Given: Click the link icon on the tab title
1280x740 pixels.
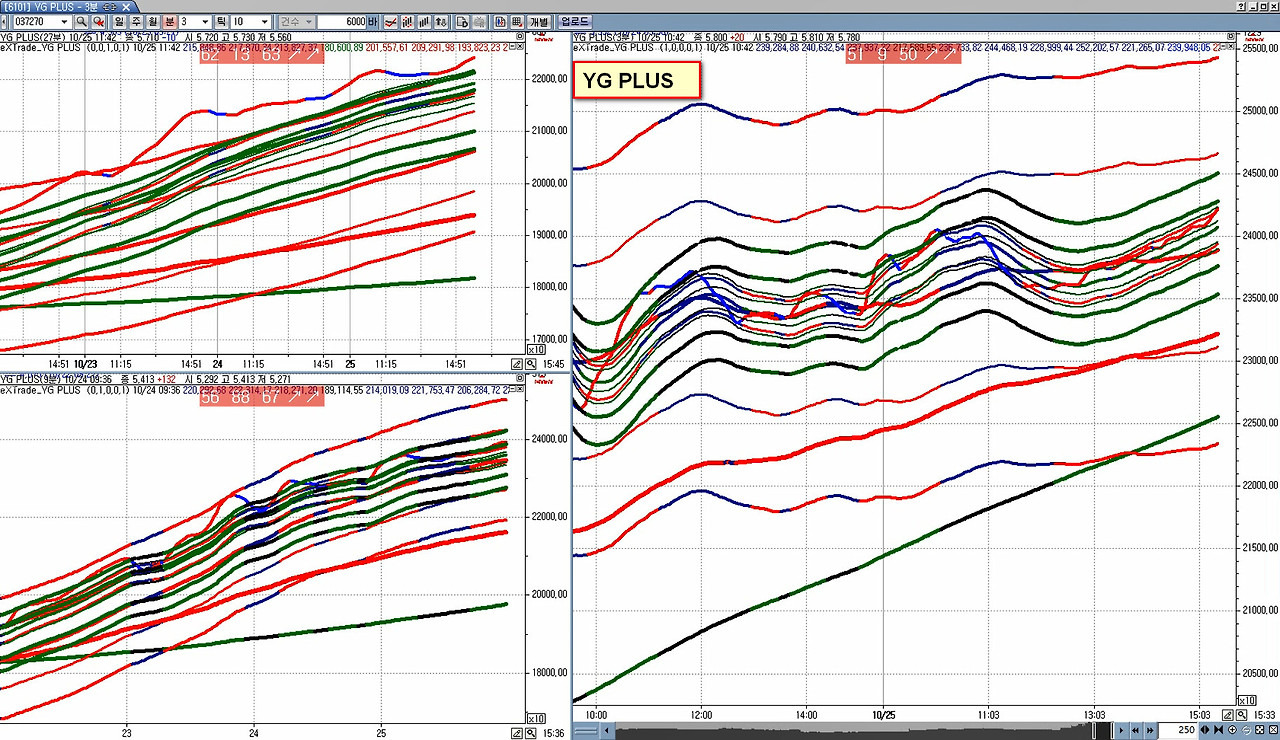Looking at the screenshot, I should (x=109, y=6).
